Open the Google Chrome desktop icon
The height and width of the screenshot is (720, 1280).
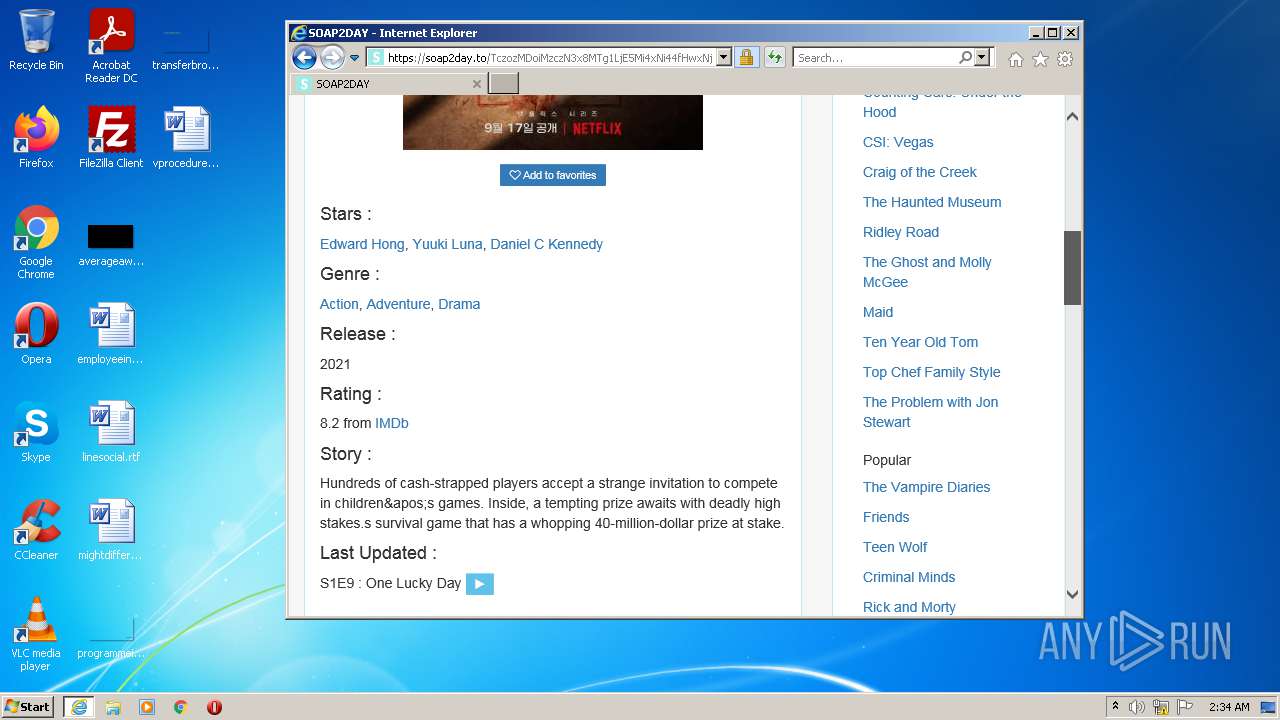pos(36,242)
